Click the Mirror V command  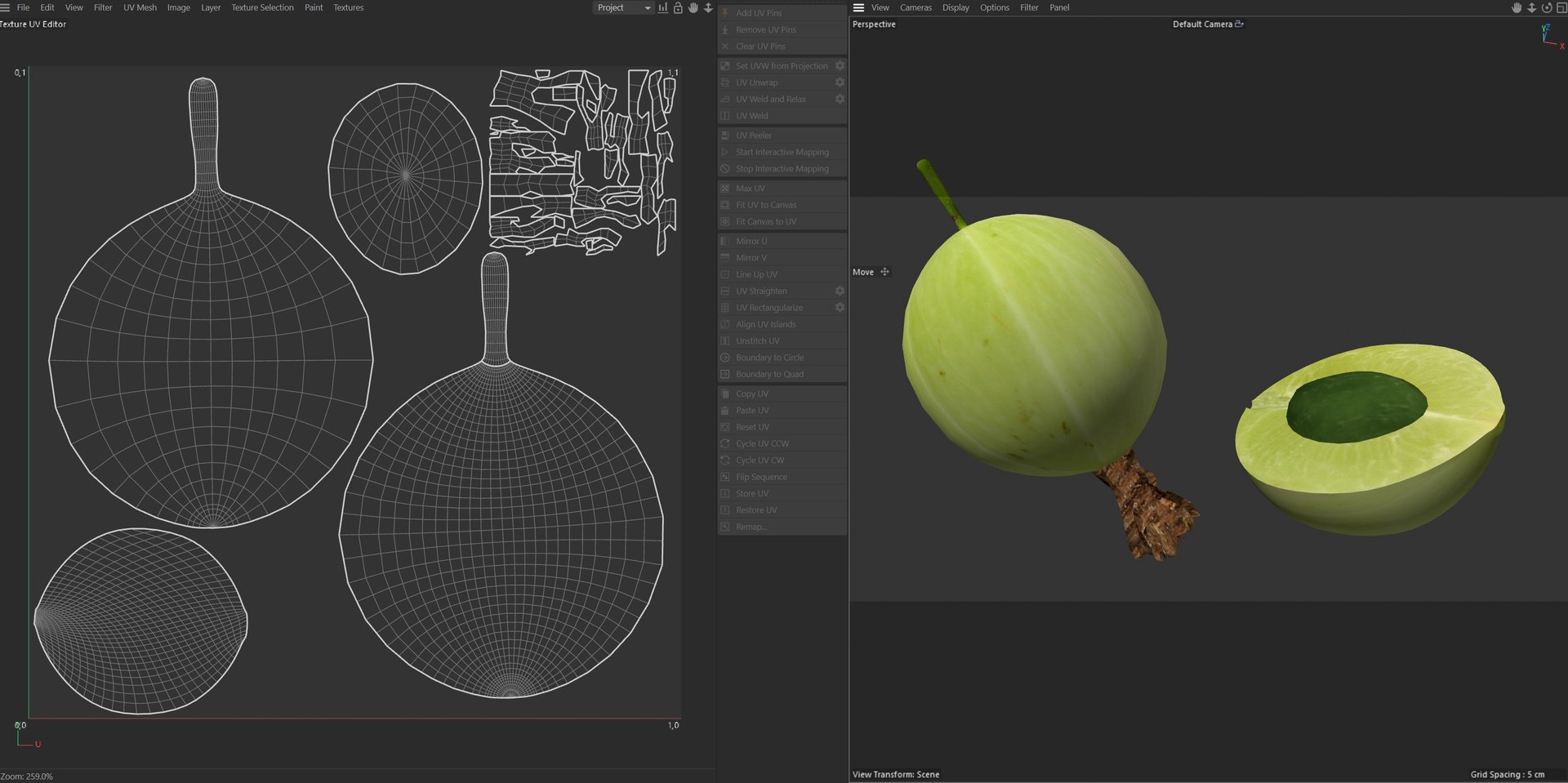click(x=782, y=258)
